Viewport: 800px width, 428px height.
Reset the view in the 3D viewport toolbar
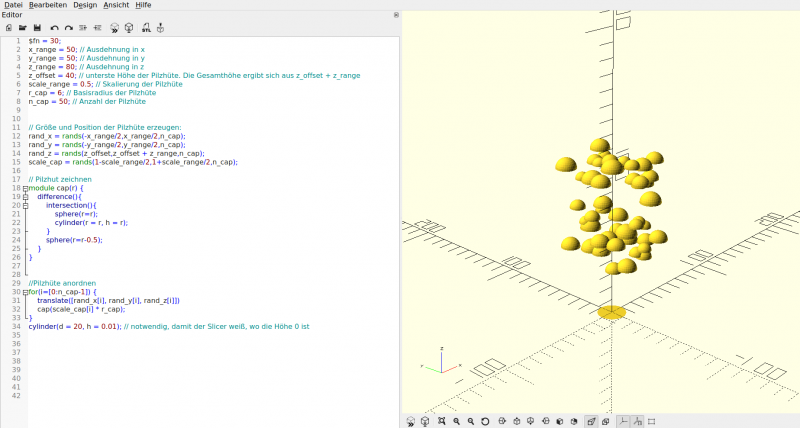(x=486, y=422)
